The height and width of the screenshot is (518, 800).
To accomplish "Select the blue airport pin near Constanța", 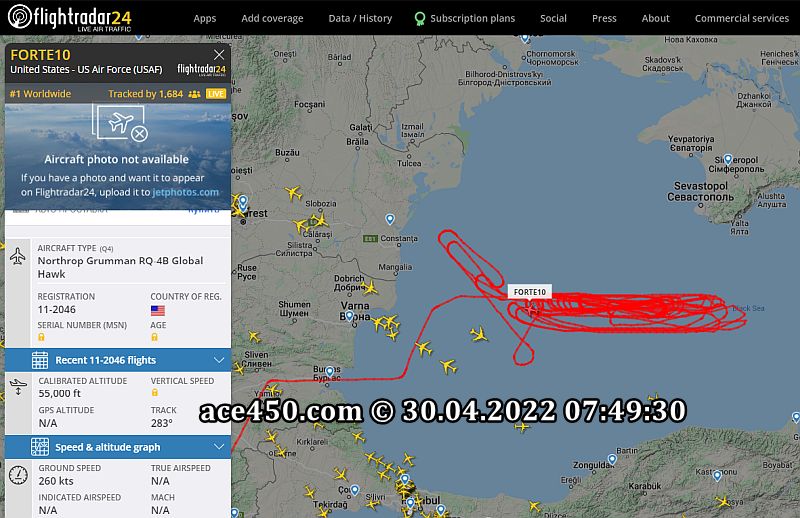I will point(390,219).
